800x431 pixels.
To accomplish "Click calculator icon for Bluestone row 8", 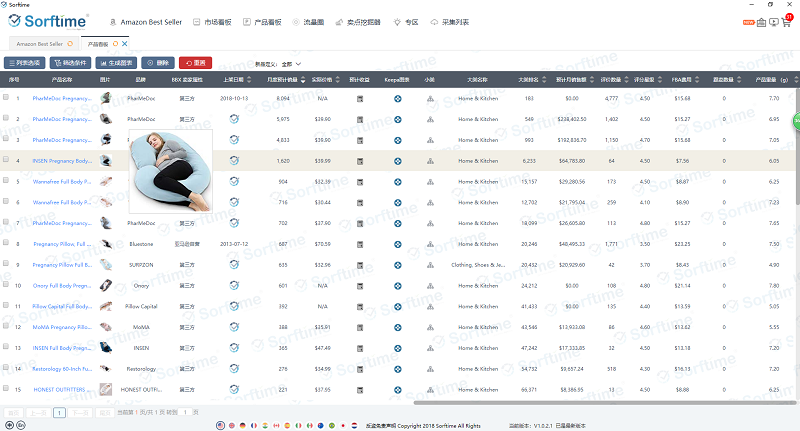I will point(360,244).
